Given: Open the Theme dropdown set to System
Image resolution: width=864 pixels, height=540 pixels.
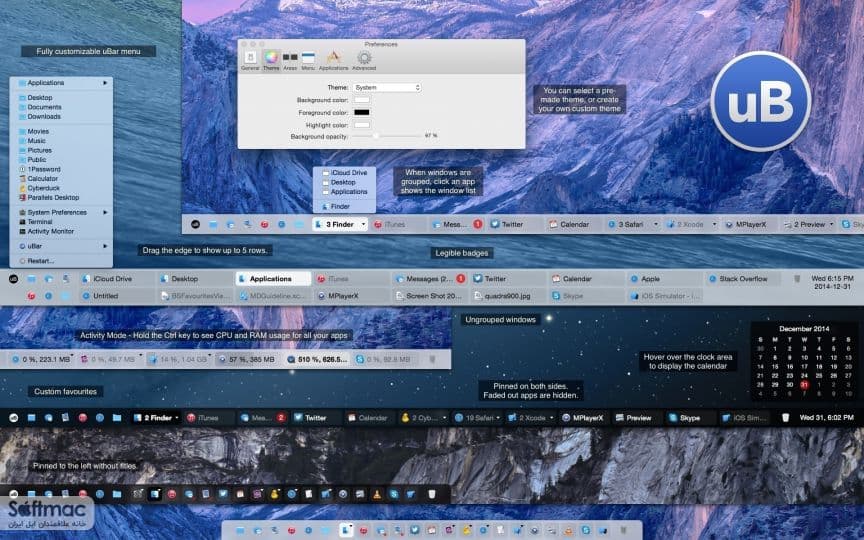Looking at the screenshot, I should [x=387, y=88].
